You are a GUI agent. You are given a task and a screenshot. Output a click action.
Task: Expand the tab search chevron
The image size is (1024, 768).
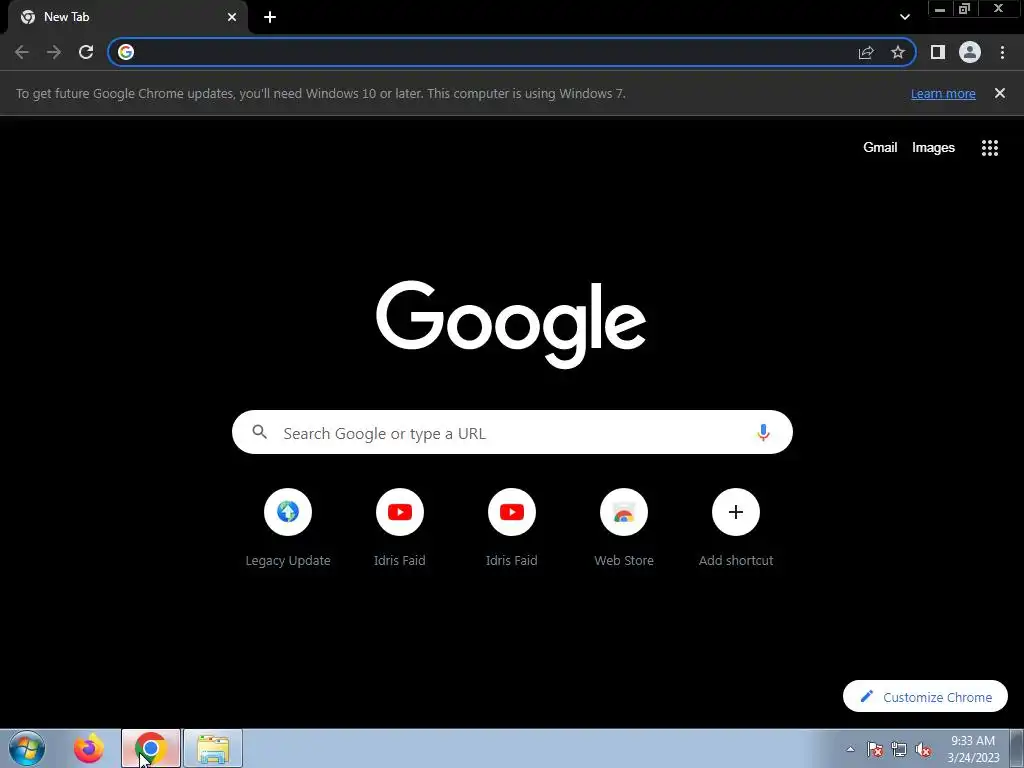(x=904, y=17)
